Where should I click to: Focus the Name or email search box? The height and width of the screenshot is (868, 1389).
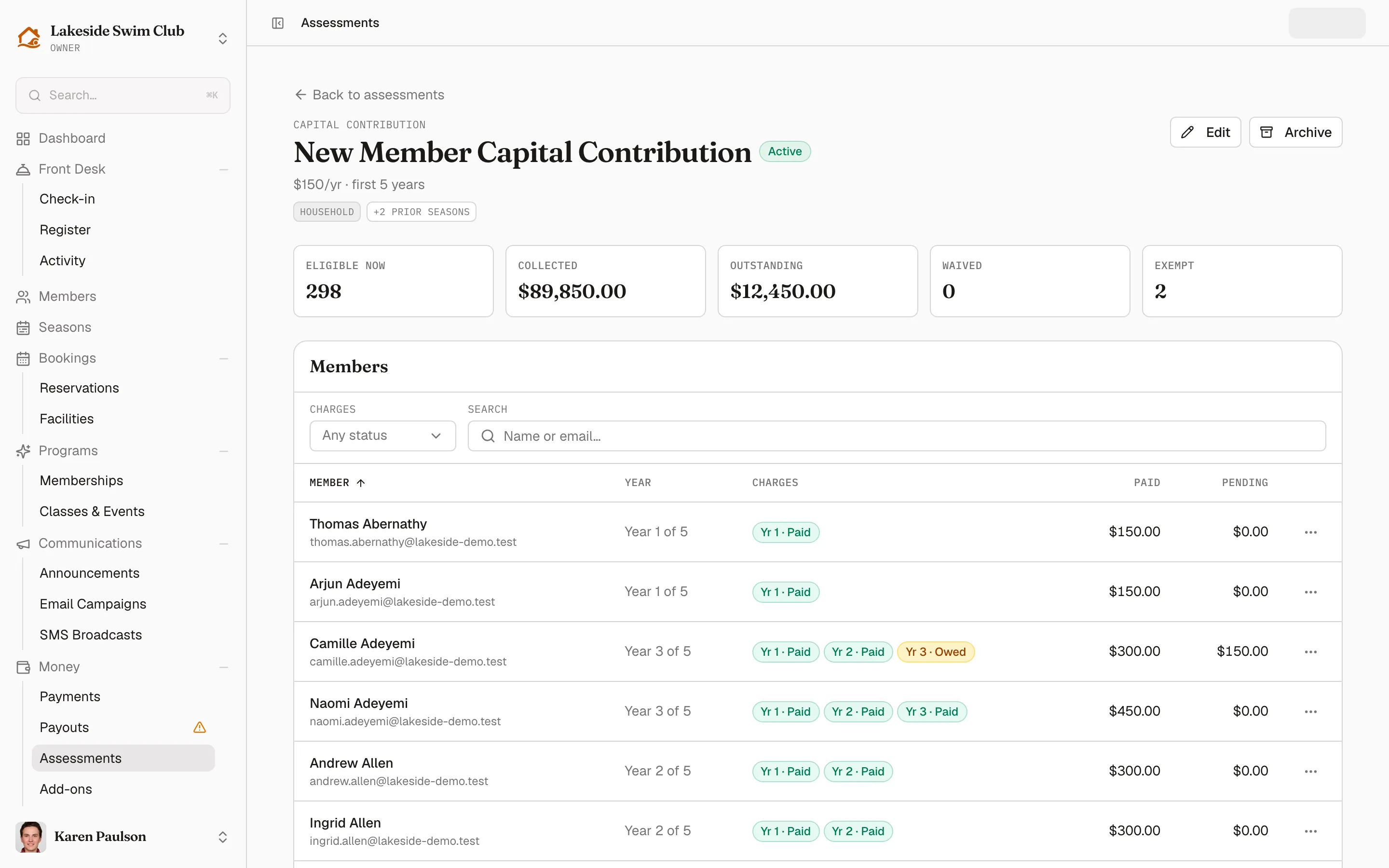point(897,436)
